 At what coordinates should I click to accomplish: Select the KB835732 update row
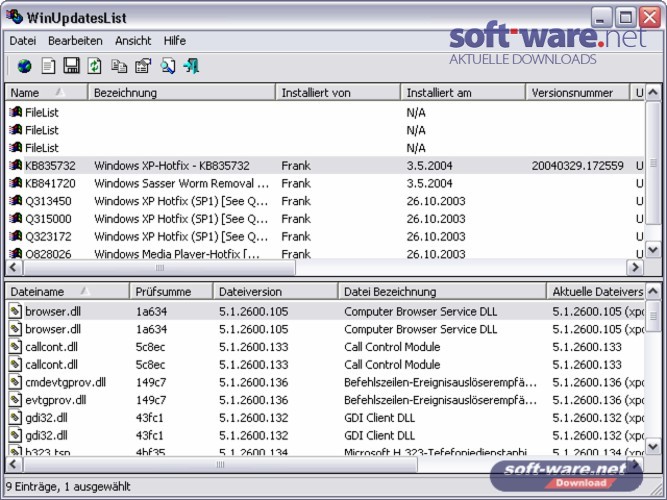[x=325, y=165]
